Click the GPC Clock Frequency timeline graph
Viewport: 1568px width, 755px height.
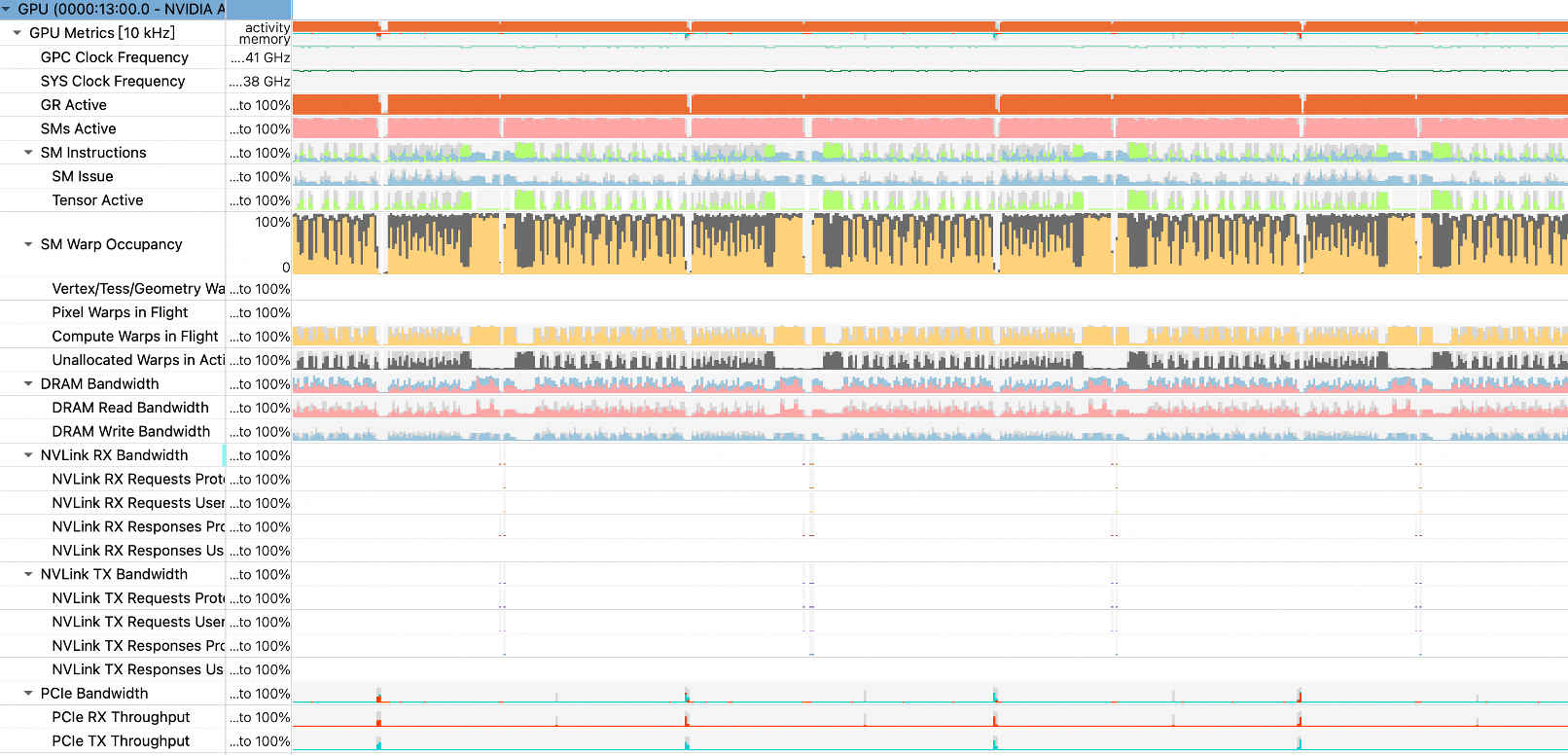[930, 57]
